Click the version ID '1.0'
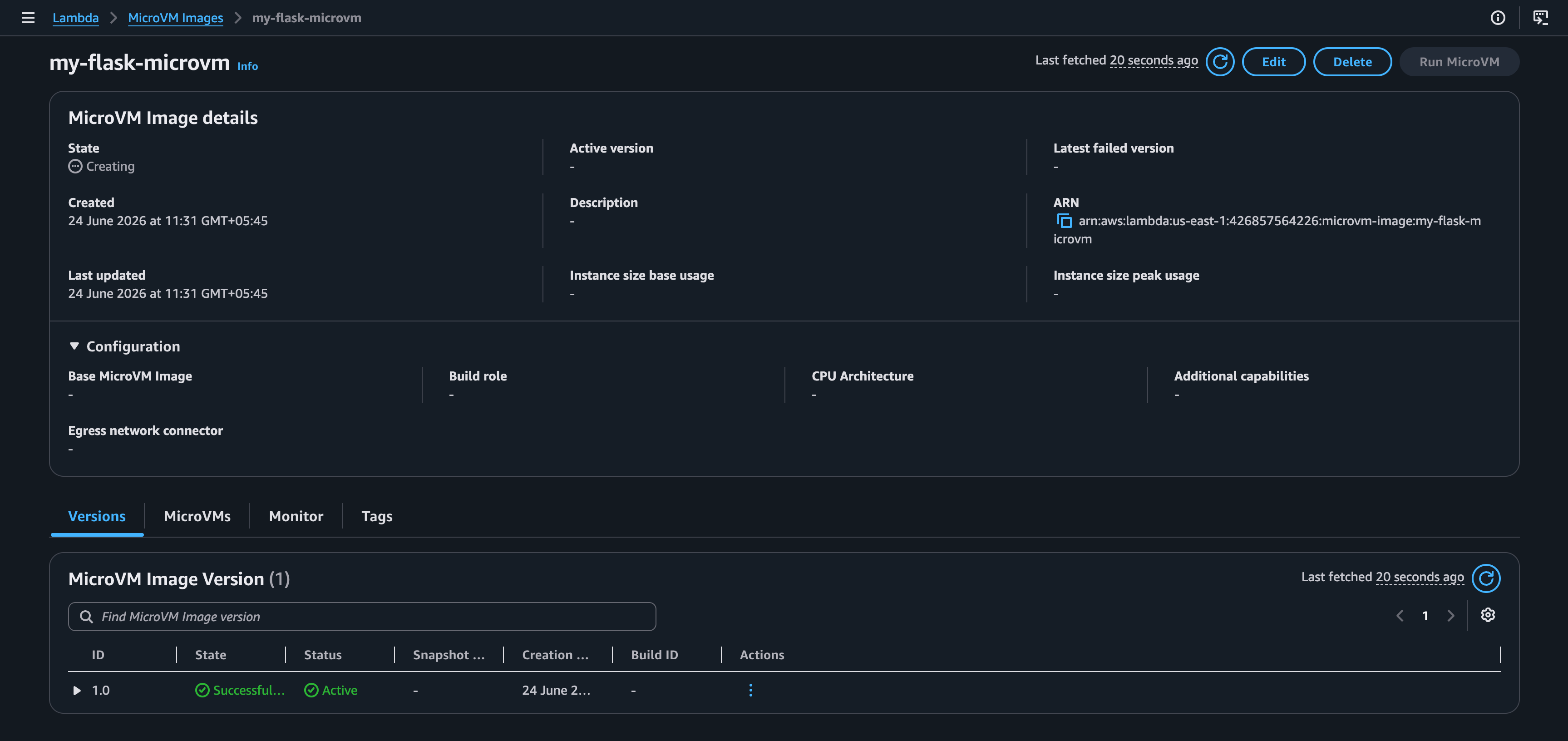1568x741 pixels. point(100,690)
